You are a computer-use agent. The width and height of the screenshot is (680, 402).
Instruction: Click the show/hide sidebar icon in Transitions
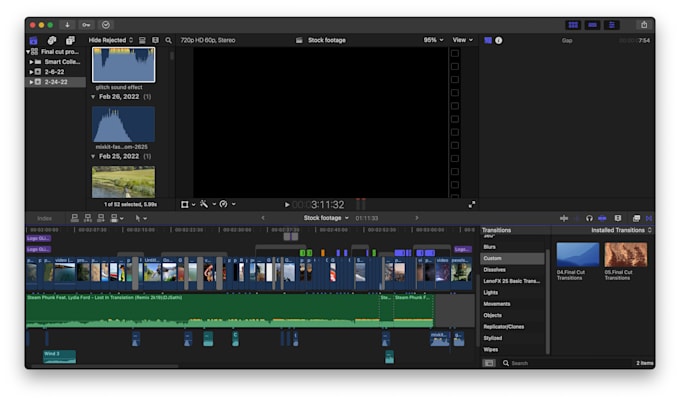[489, 363]
